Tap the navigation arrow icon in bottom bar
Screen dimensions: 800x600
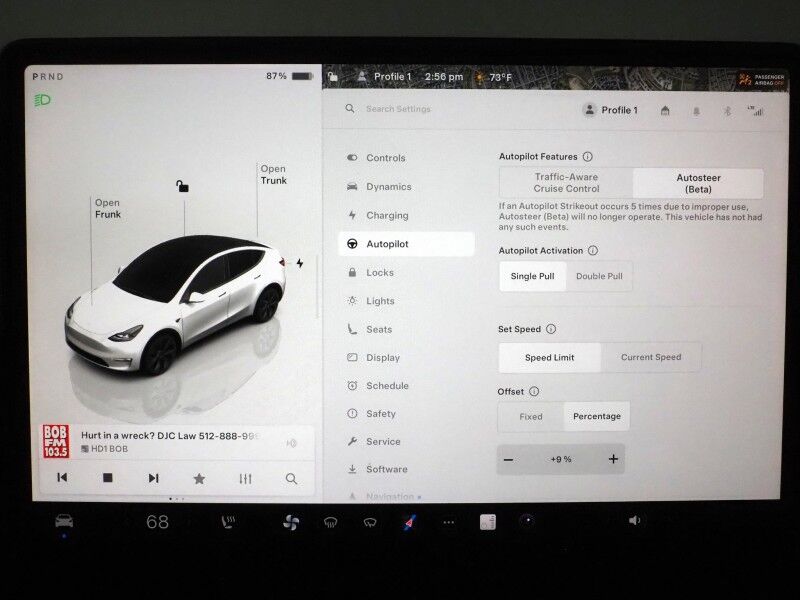click(x=410, y=521)
